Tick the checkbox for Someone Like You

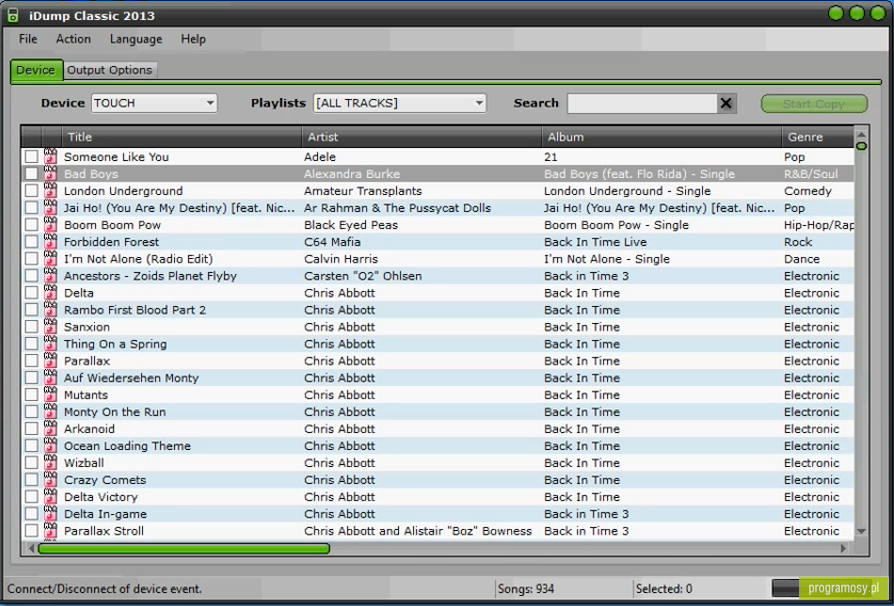coord(31,157)
